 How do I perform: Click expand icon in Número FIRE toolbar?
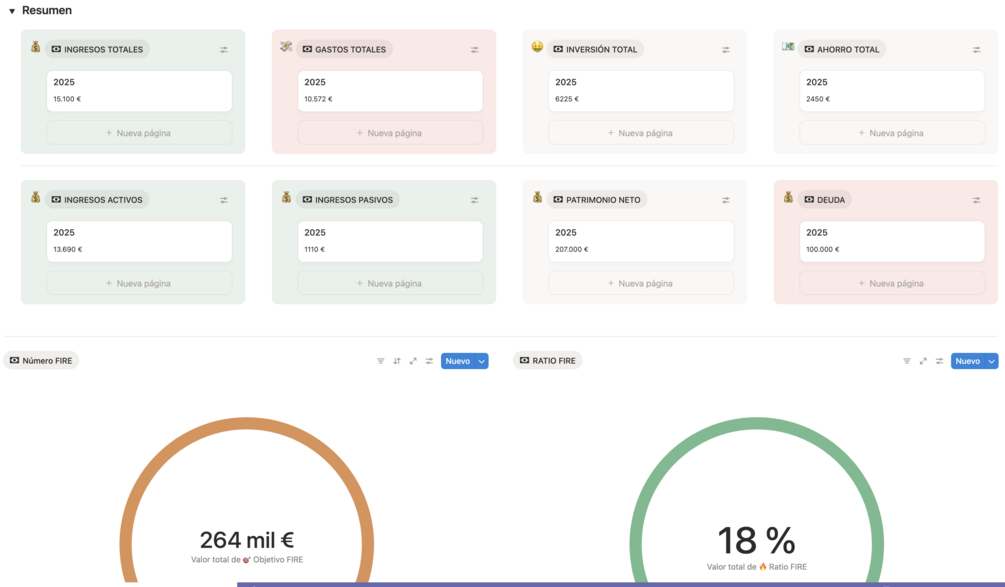(413, 361)
